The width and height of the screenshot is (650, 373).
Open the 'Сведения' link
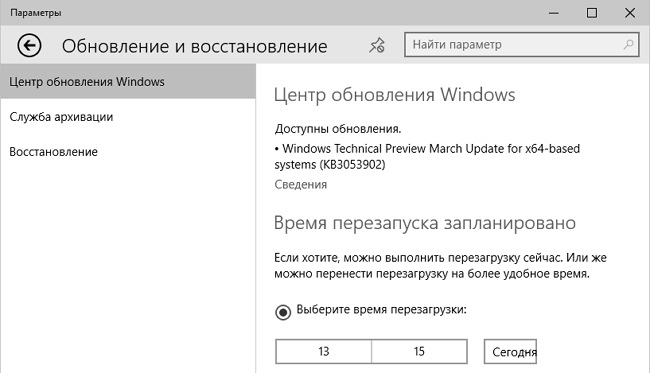(x=301, y=184)
